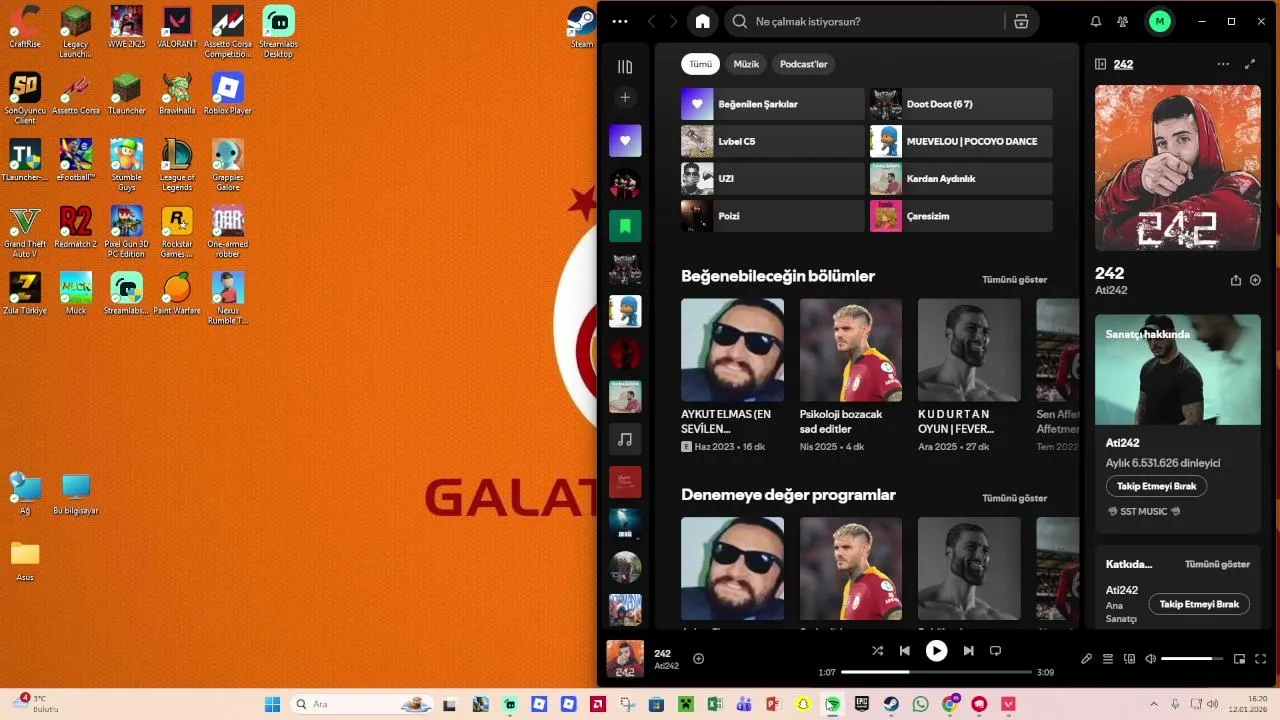This screenshot has width=1280, height=720.
Task: Open 'Psikoloji bozacak sad editler' episode card
Action: (x=851, y=375)
